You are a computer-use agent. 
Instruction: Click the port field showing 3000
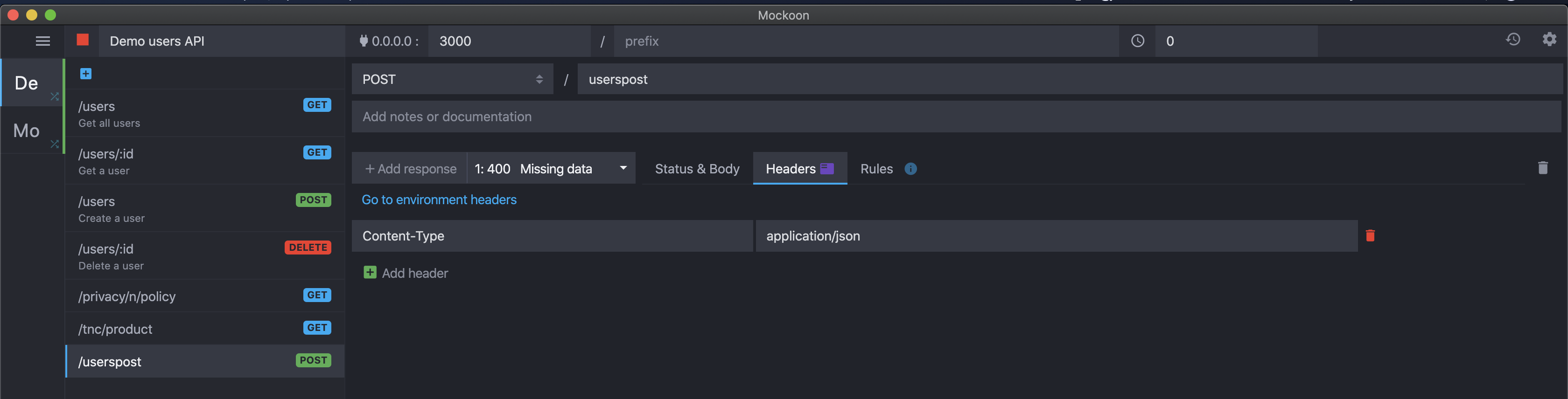click(509, 41)
